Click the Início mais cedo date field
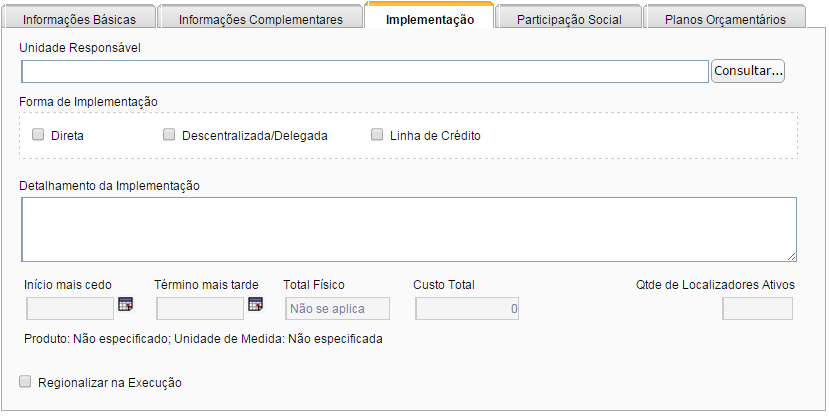 [x=69, y=309]
